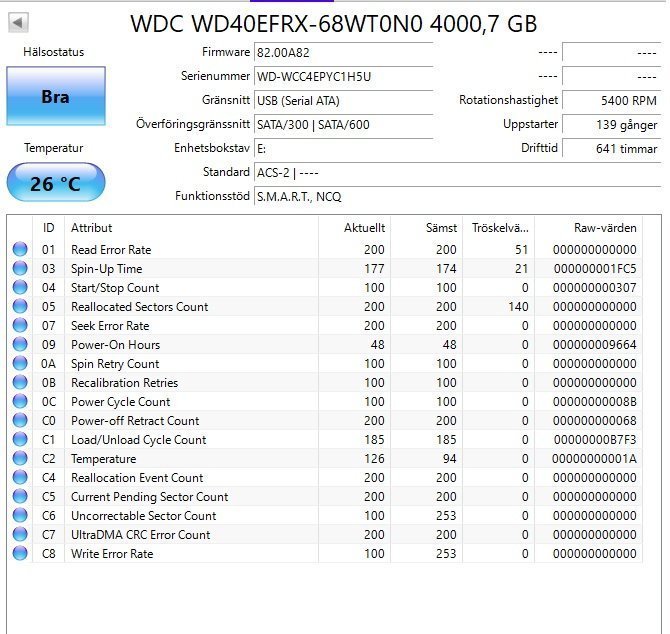Select the UltraDMA CRC Error Count name
670x634 pixels.
141,534
